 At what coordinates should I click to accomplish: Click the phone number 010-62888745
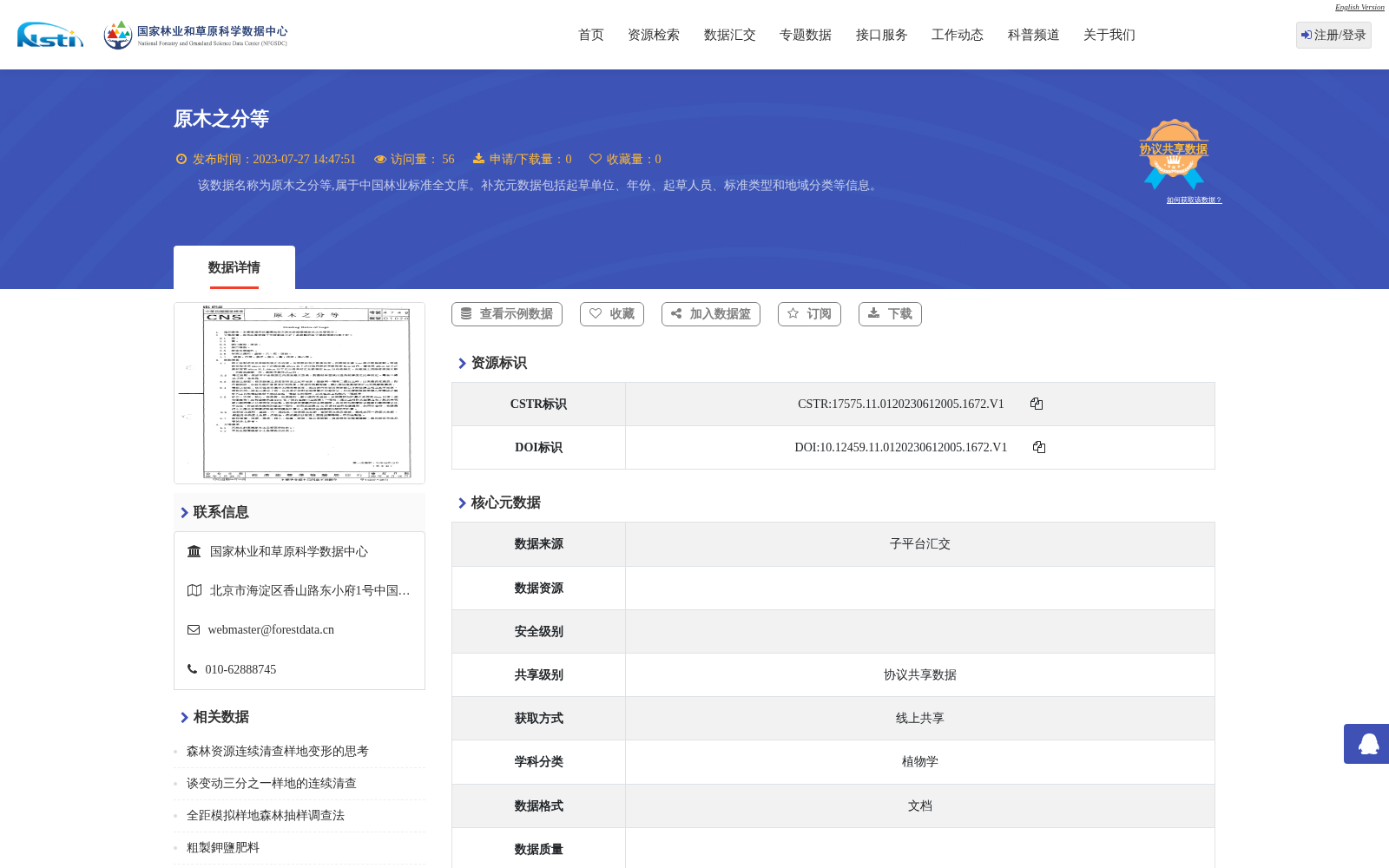(x=240, y=669)
